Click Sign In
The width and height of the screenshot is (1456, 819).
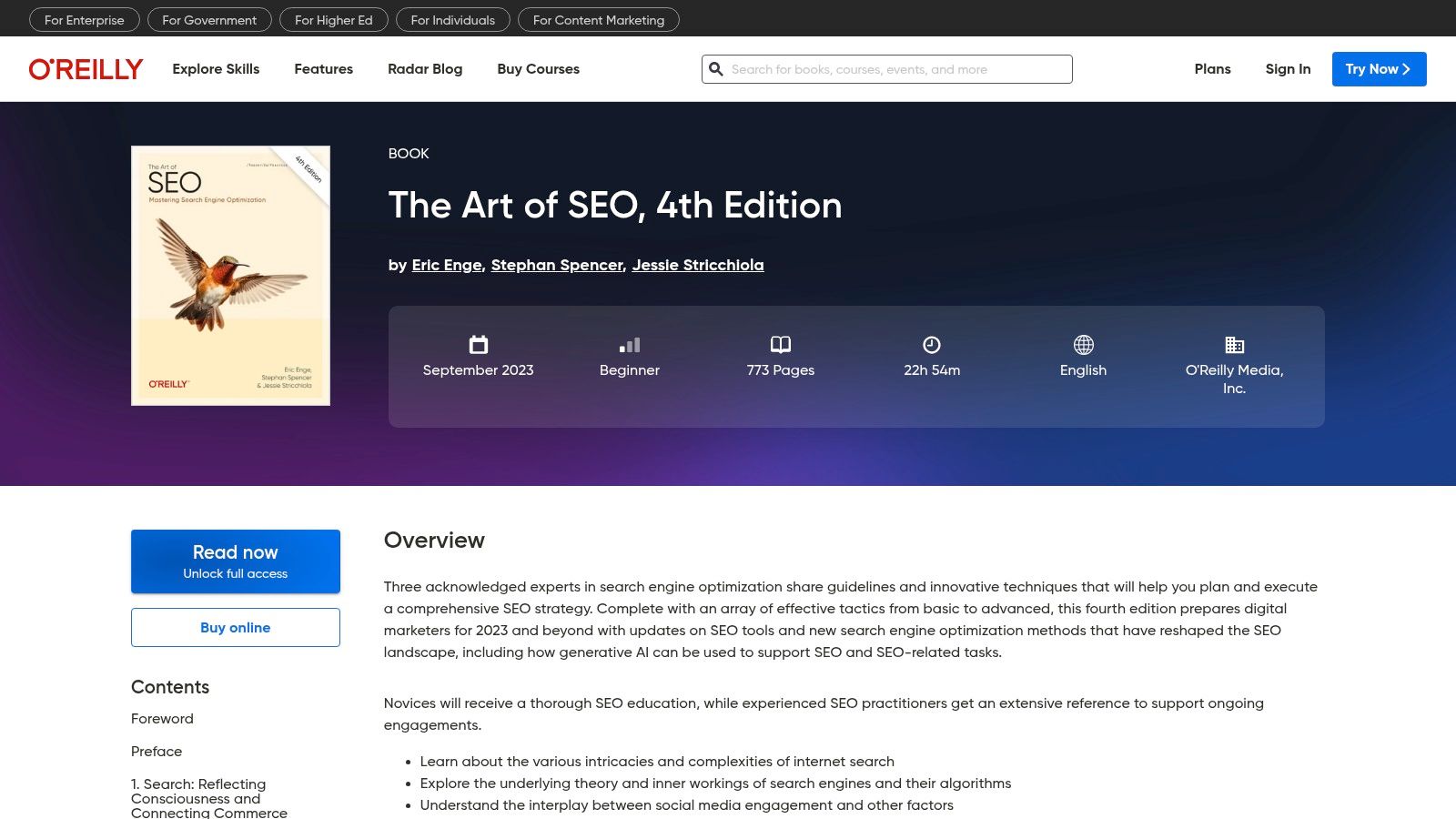tap(1288, 69)
